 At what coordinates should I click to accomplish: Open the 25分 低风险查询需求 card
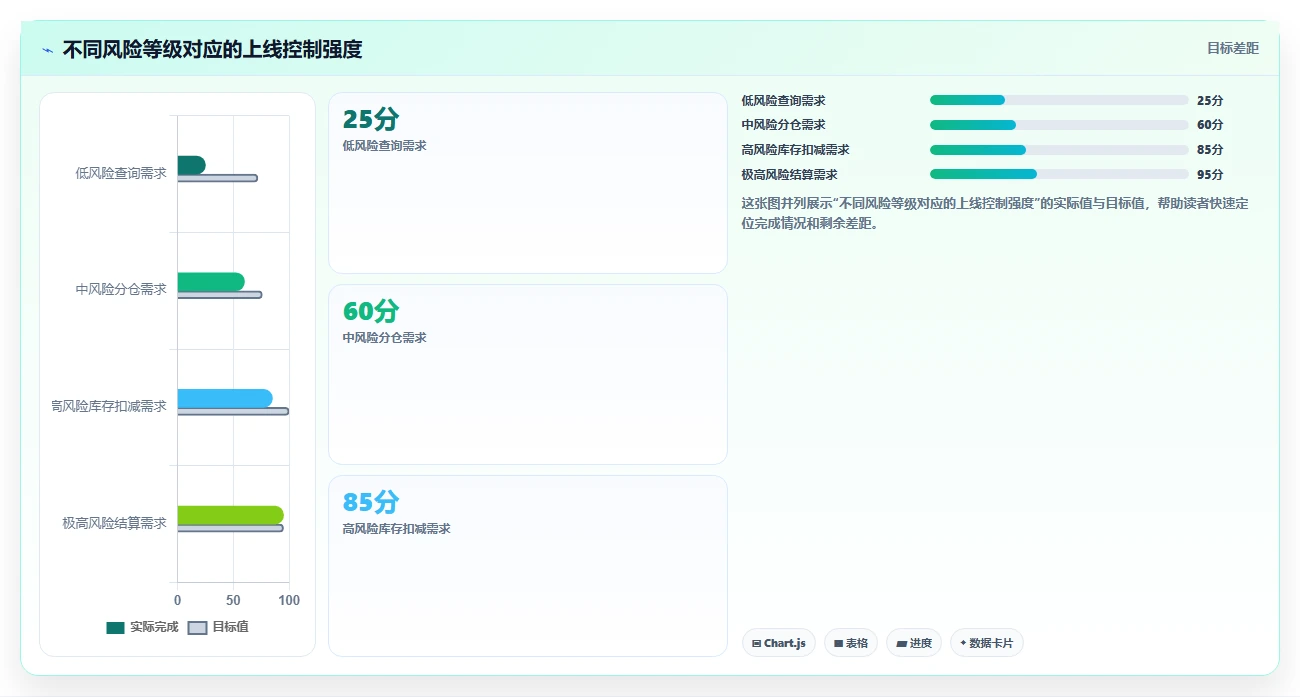527,183
